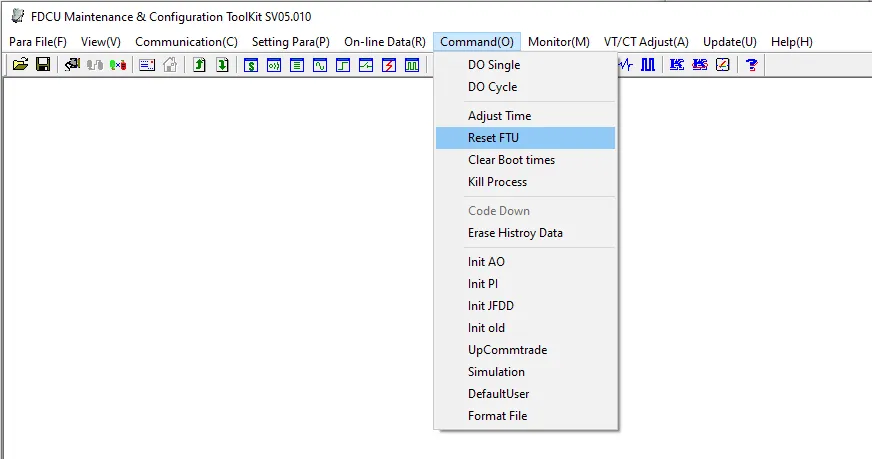Click the open folder toolbar icon
This screenshot has width=872, height=459.
(x=21, y=65)
